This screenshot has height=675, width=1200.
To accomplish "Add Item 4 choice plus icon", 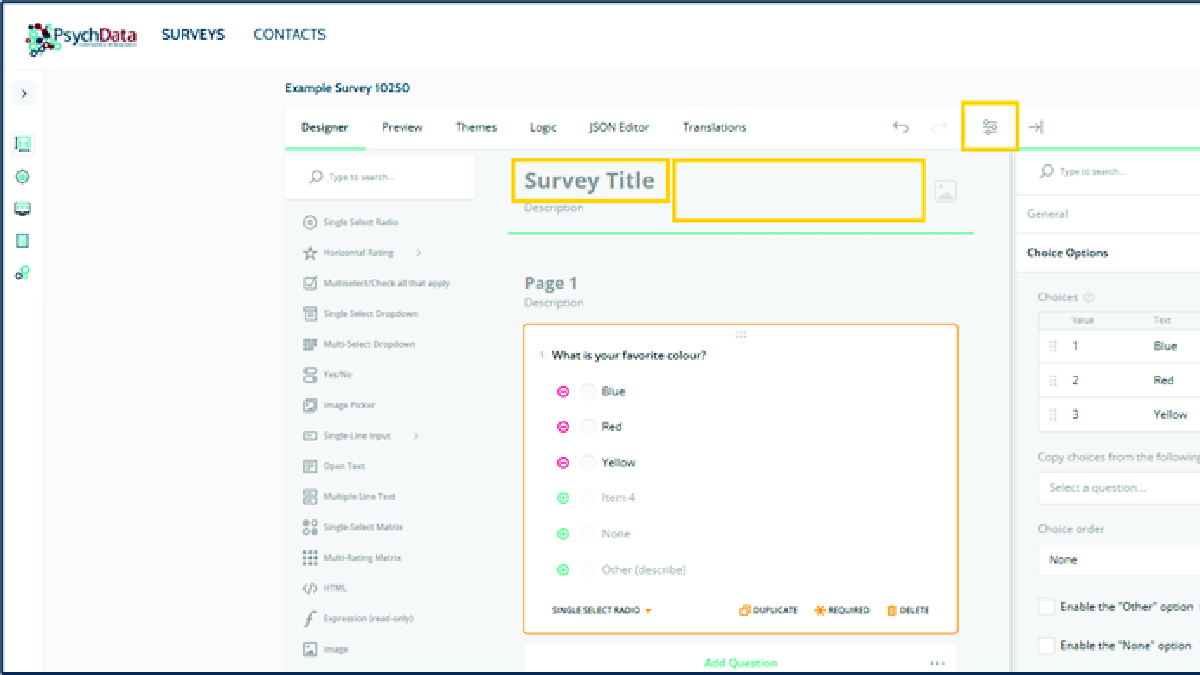I will pos(563,498).
